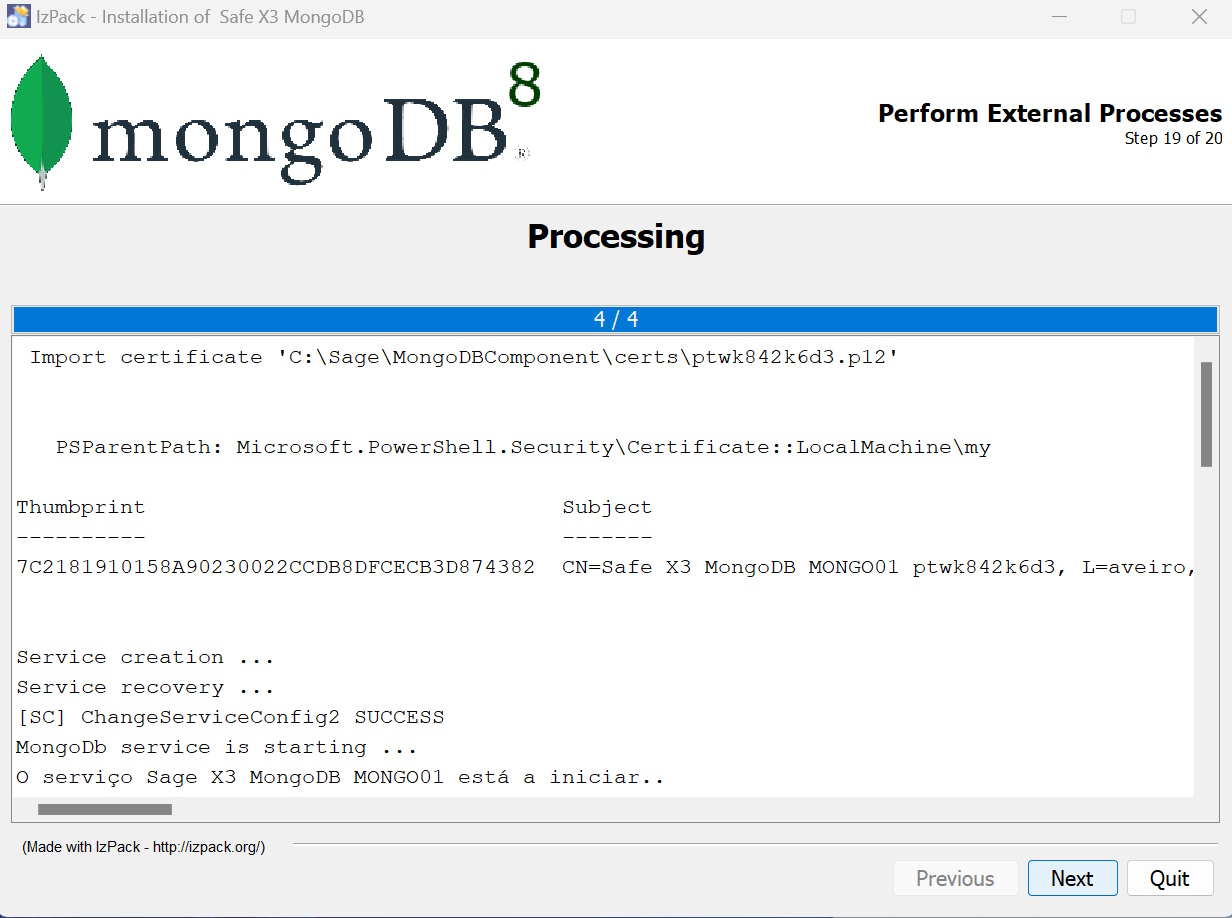This screenshot has height=918, width=1232.
Task: Click the Perform External Processes heading
Action: pos(1049,113)
